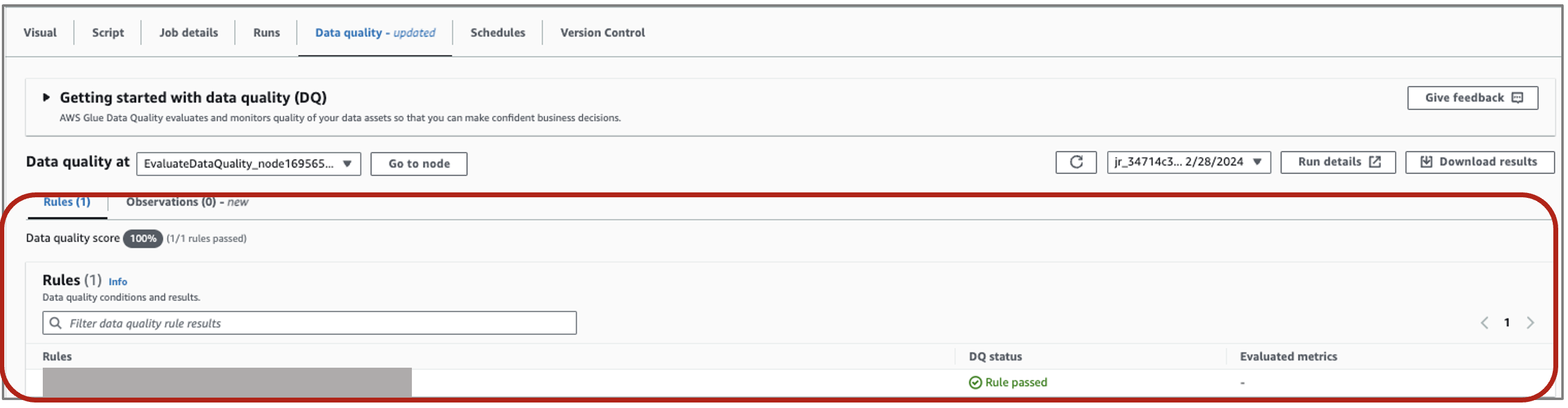Click the next page chevron arrow
The height and width of the screenshot is (408, 1568).
click(x=1530, y=323)
